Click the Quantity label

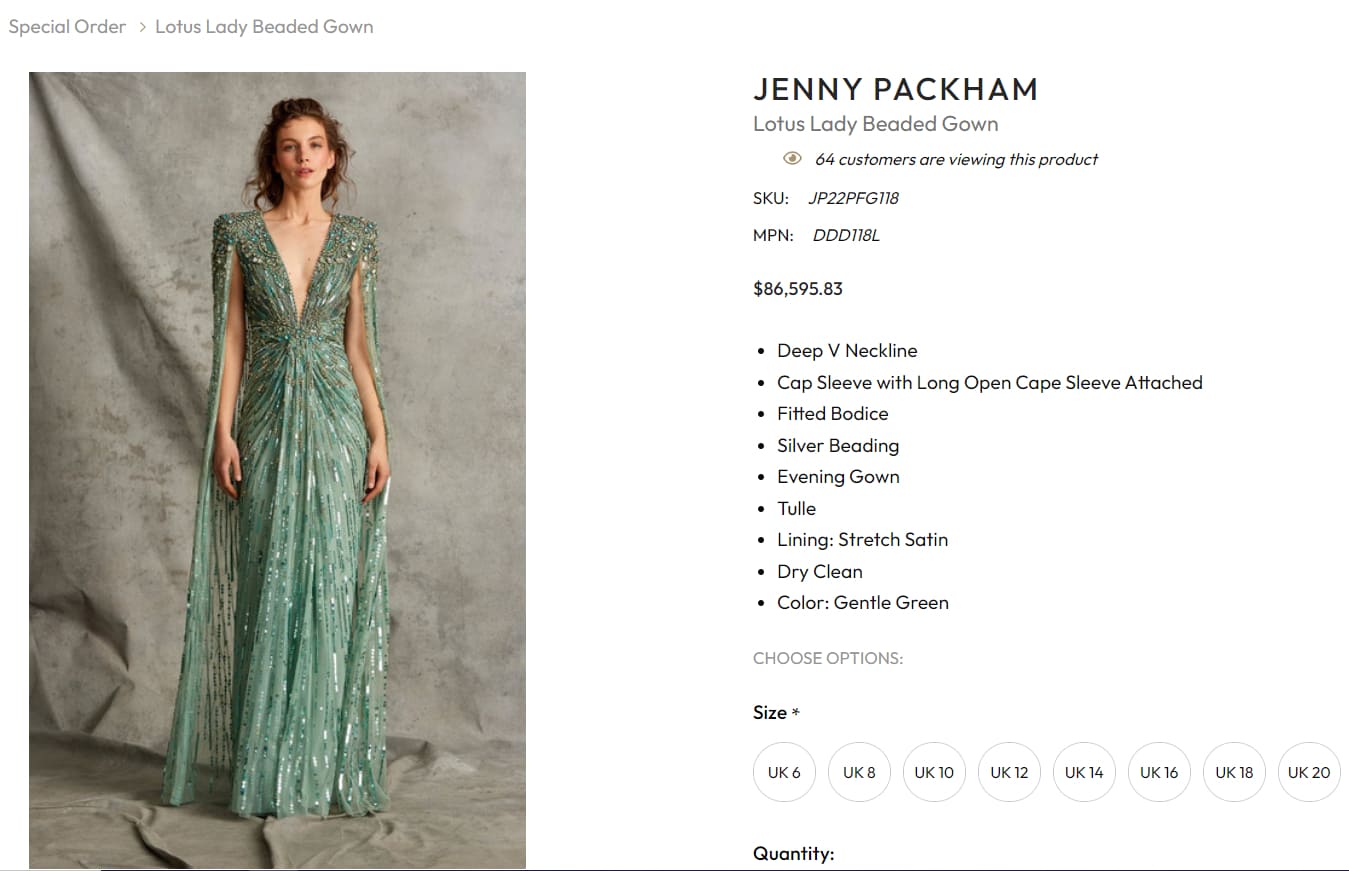(x=793, y=853)
